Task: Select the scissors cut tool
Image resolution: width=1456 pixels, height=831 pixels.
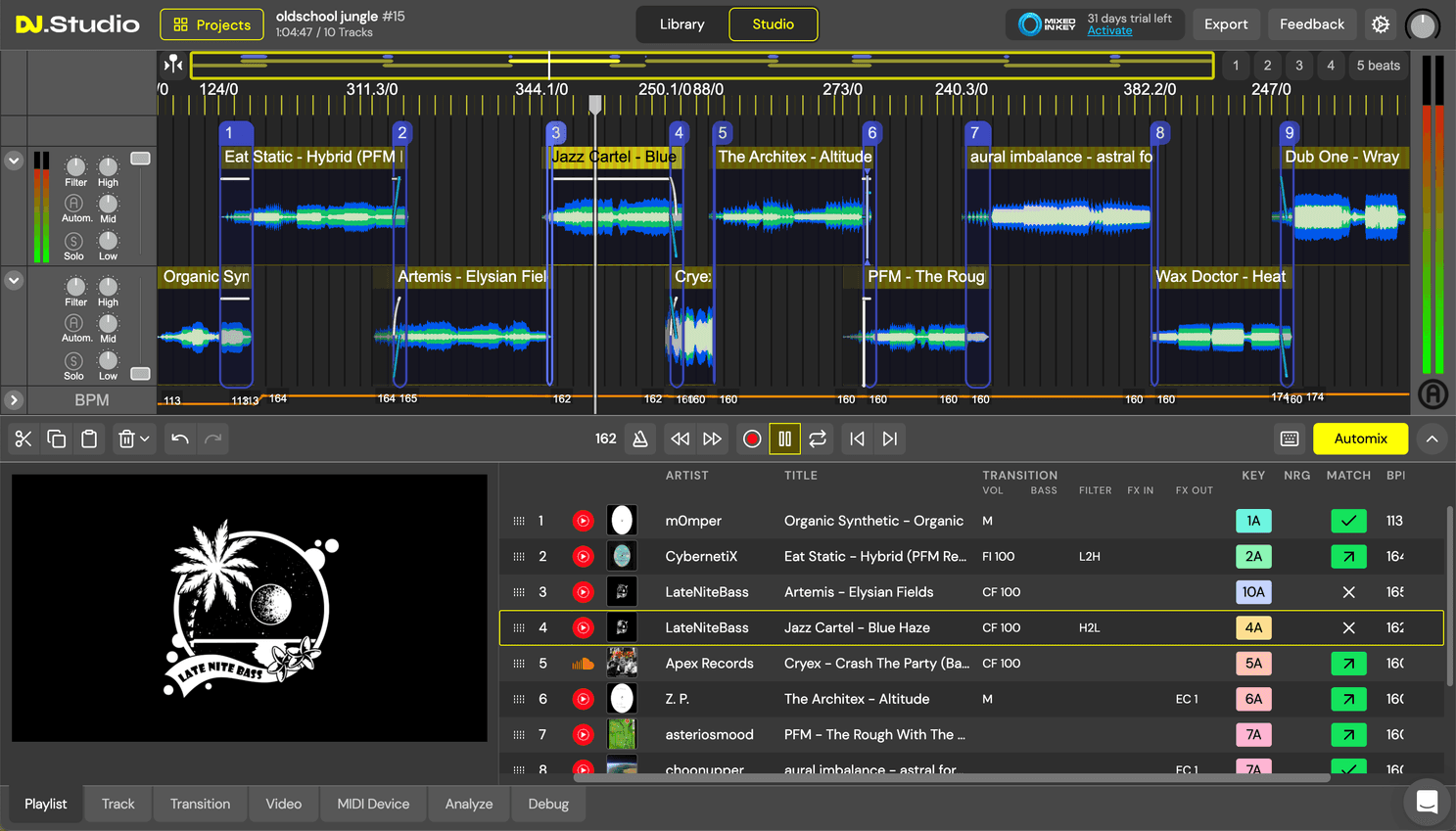Action: pyautogui.click(x=23, y=439)
